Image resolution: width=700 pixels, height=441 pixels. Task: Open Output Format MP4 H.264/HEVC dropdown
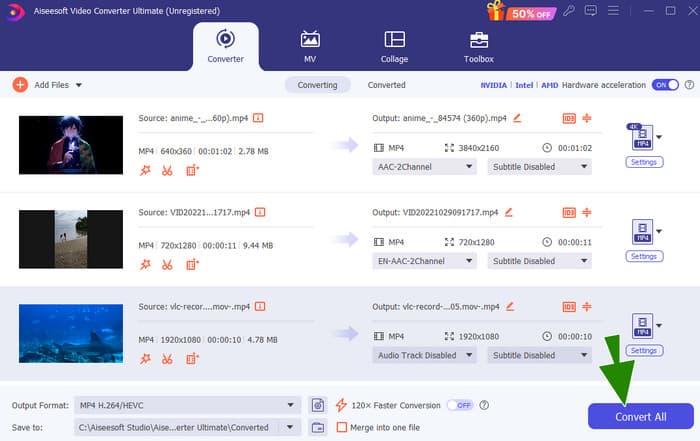(x=188, y=405)
